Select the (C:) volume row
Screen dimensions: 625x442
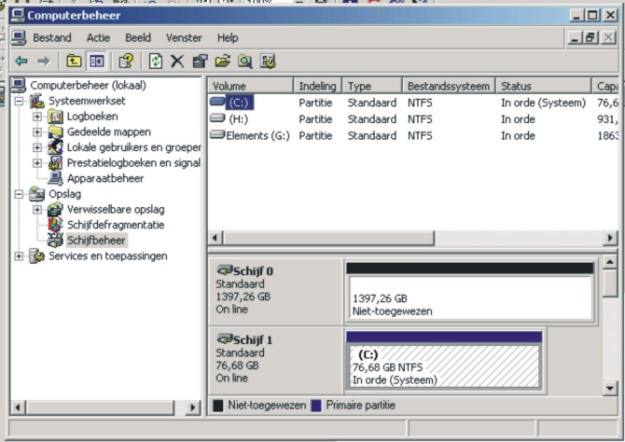[x=413, y=103]
